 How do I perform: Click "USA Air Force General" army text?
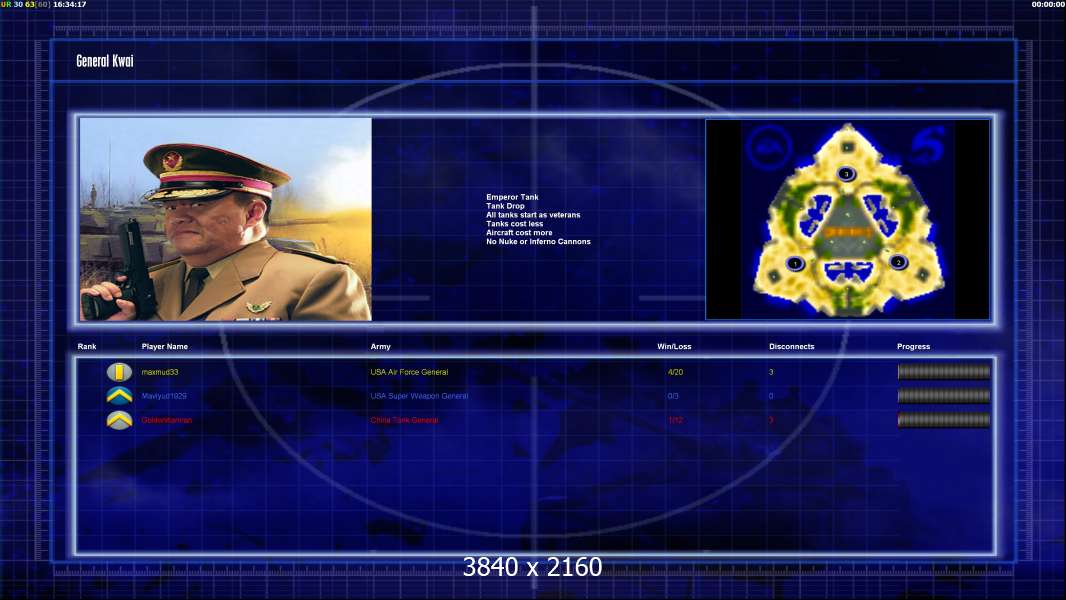[409, 372]
